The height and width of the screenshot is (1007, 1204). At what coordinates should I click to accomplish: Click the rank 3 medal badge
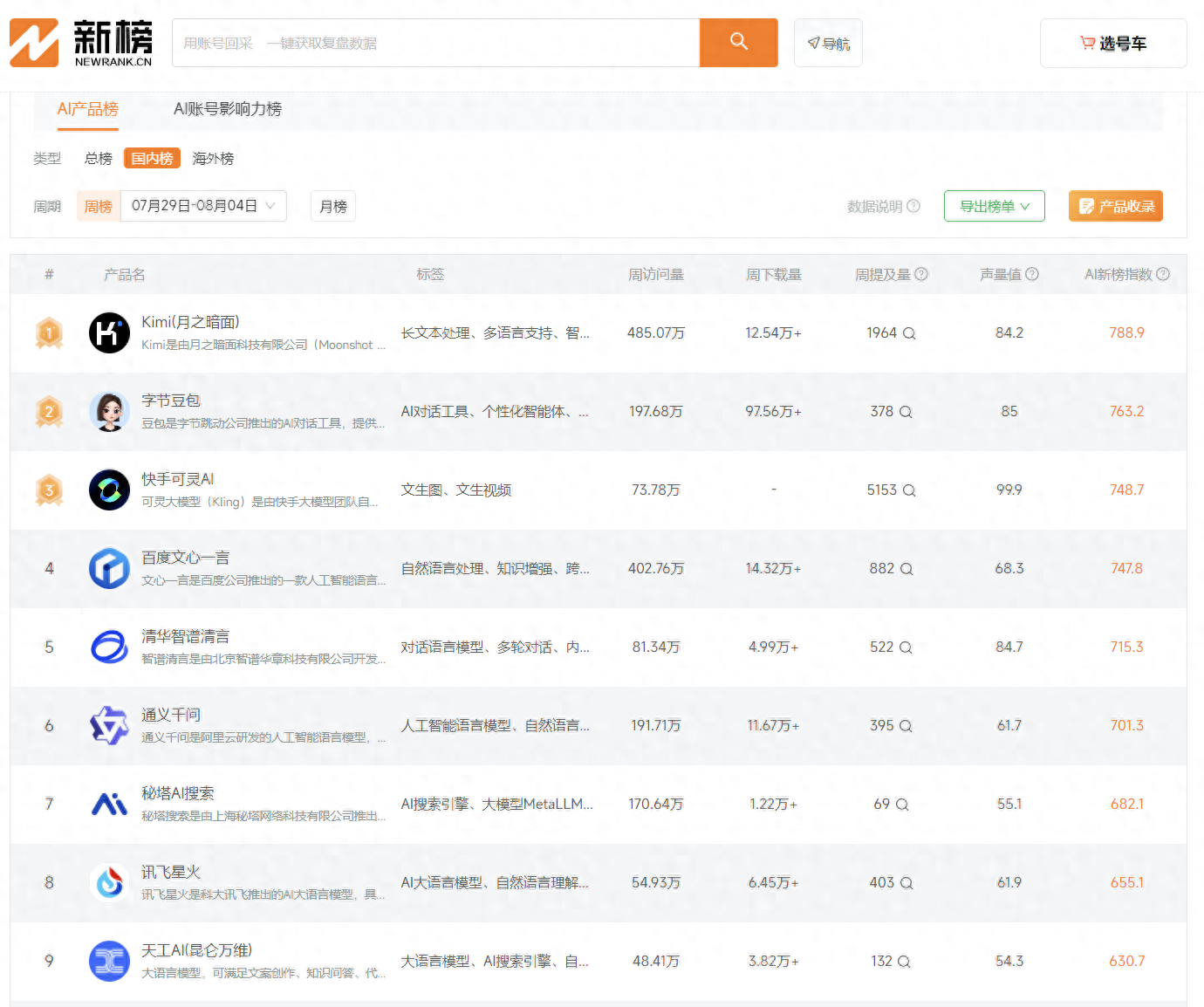(49, 490)
